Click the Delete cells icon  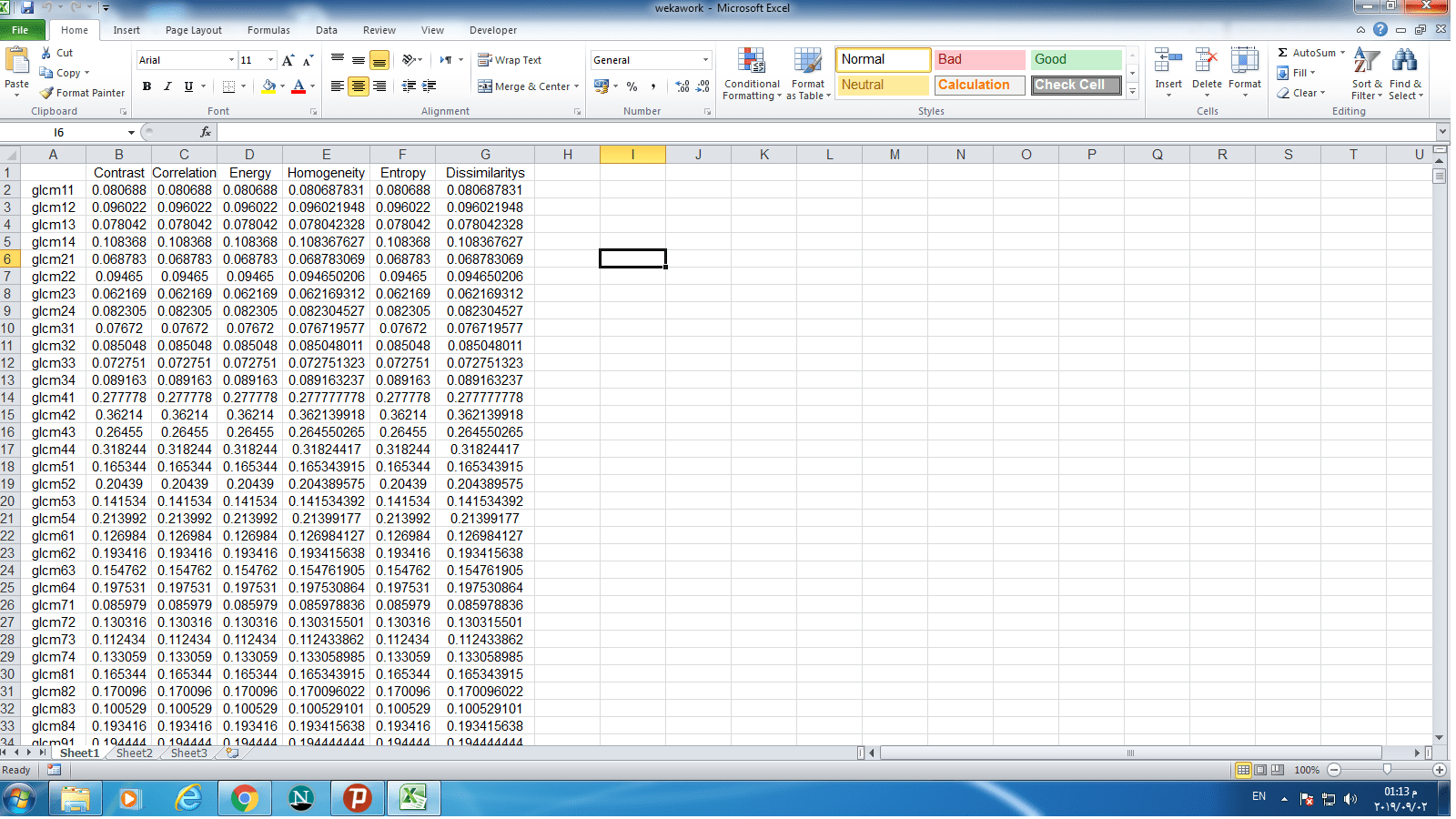coord(1207,62)
